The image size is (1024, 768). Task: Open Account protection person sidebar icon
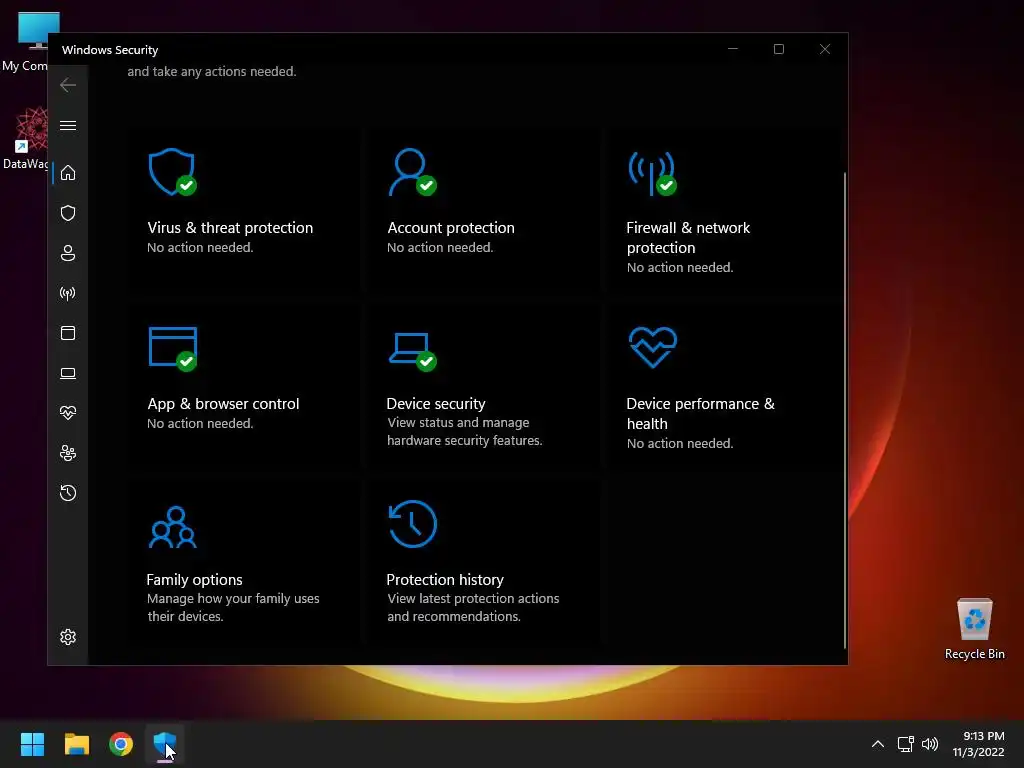coord(68,253)
